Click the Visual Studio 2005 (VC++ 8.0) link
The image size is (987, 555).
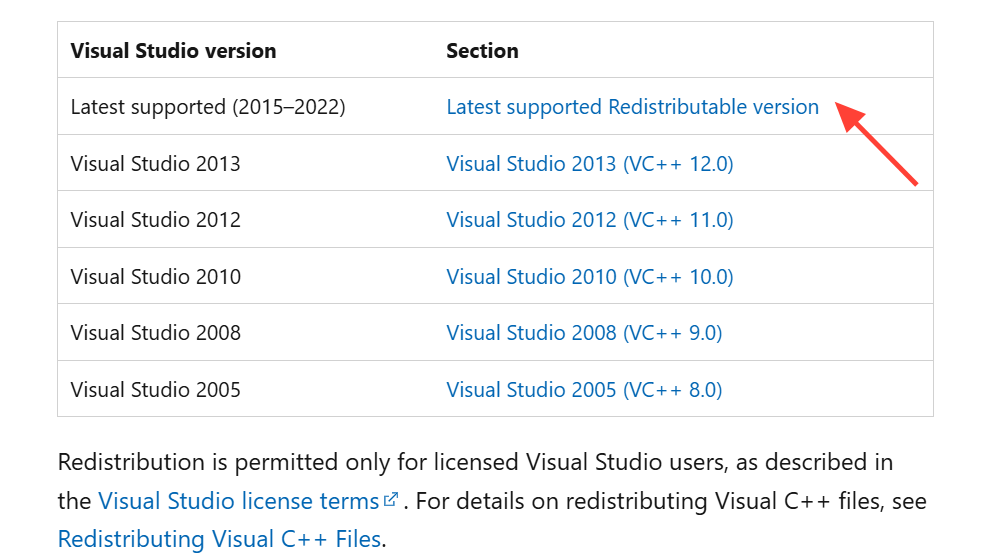(x=584, y=389)
